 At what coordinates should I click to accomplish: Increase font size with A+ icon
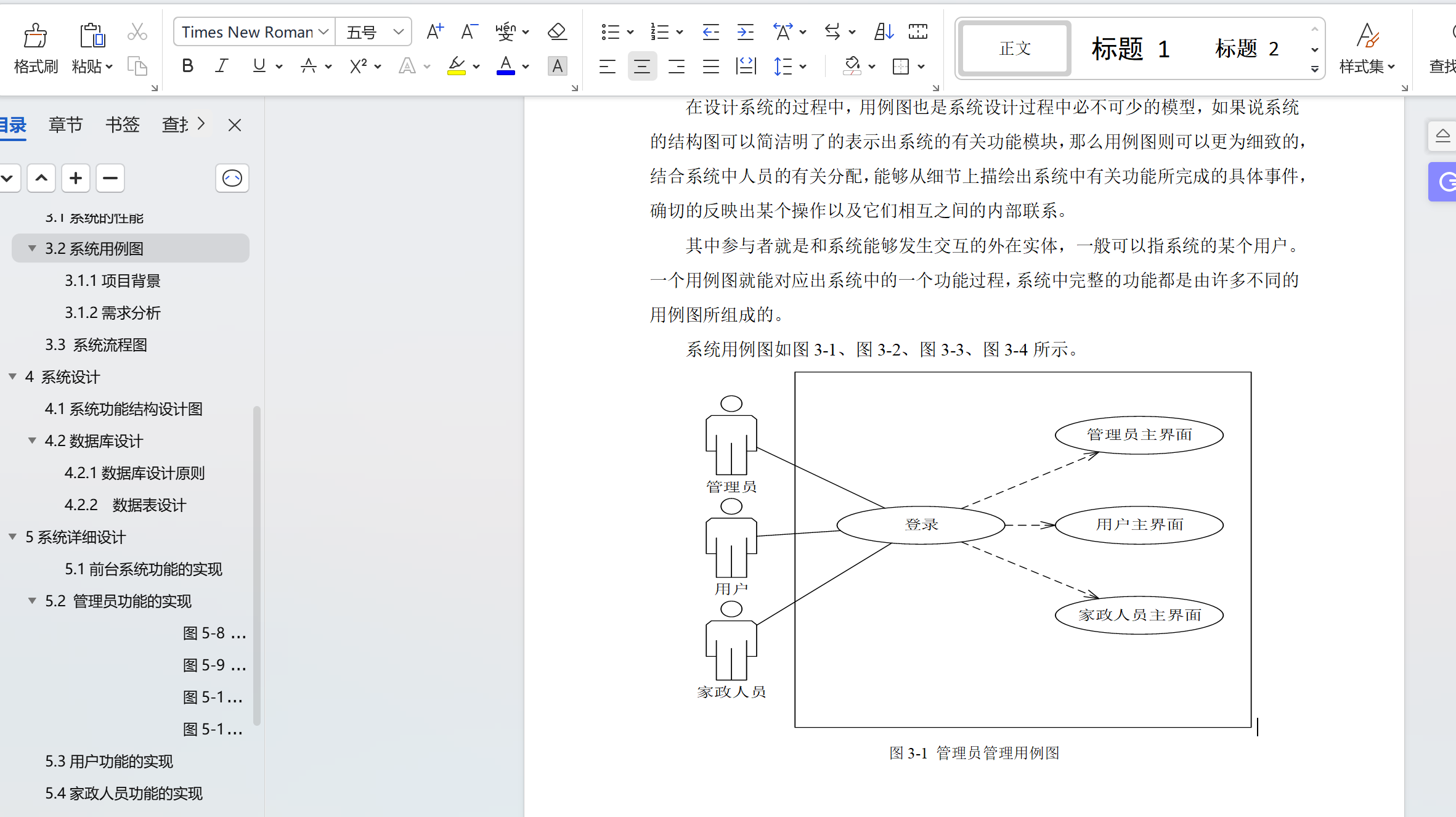pos(434,31)
